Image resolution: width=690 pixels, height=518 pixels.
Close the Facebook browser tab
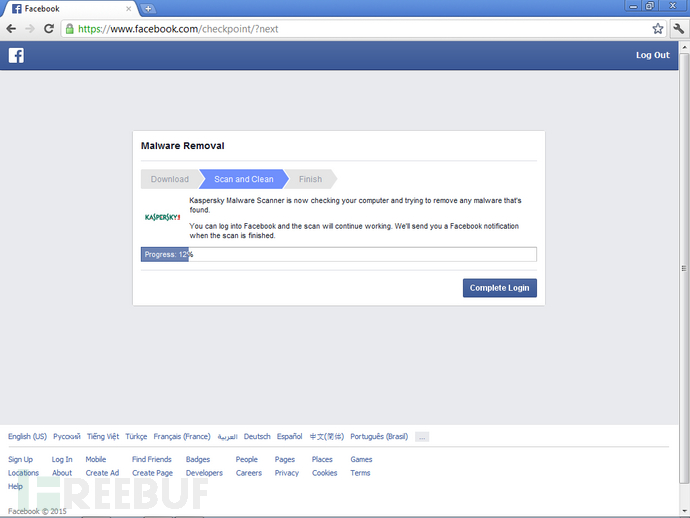pyautogui.click(x=128, y=8)
